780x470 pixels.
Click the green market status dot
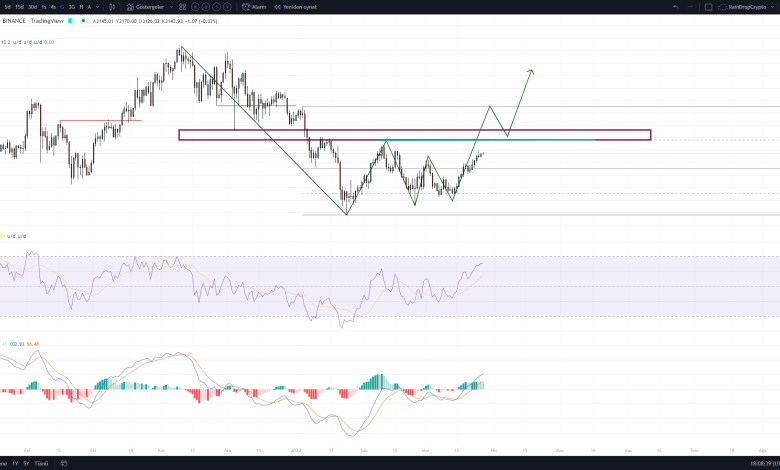[83, 21]
